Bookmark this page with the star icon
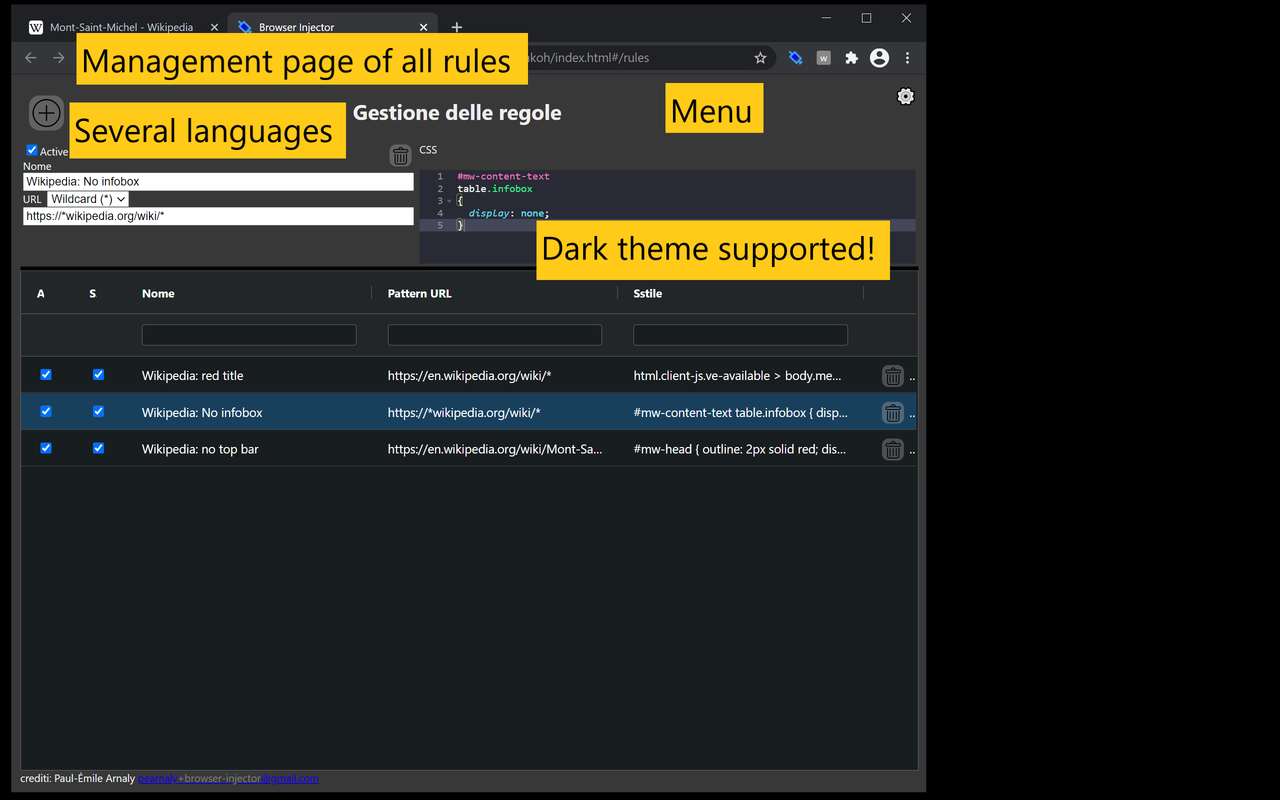 tap(760, 58)
